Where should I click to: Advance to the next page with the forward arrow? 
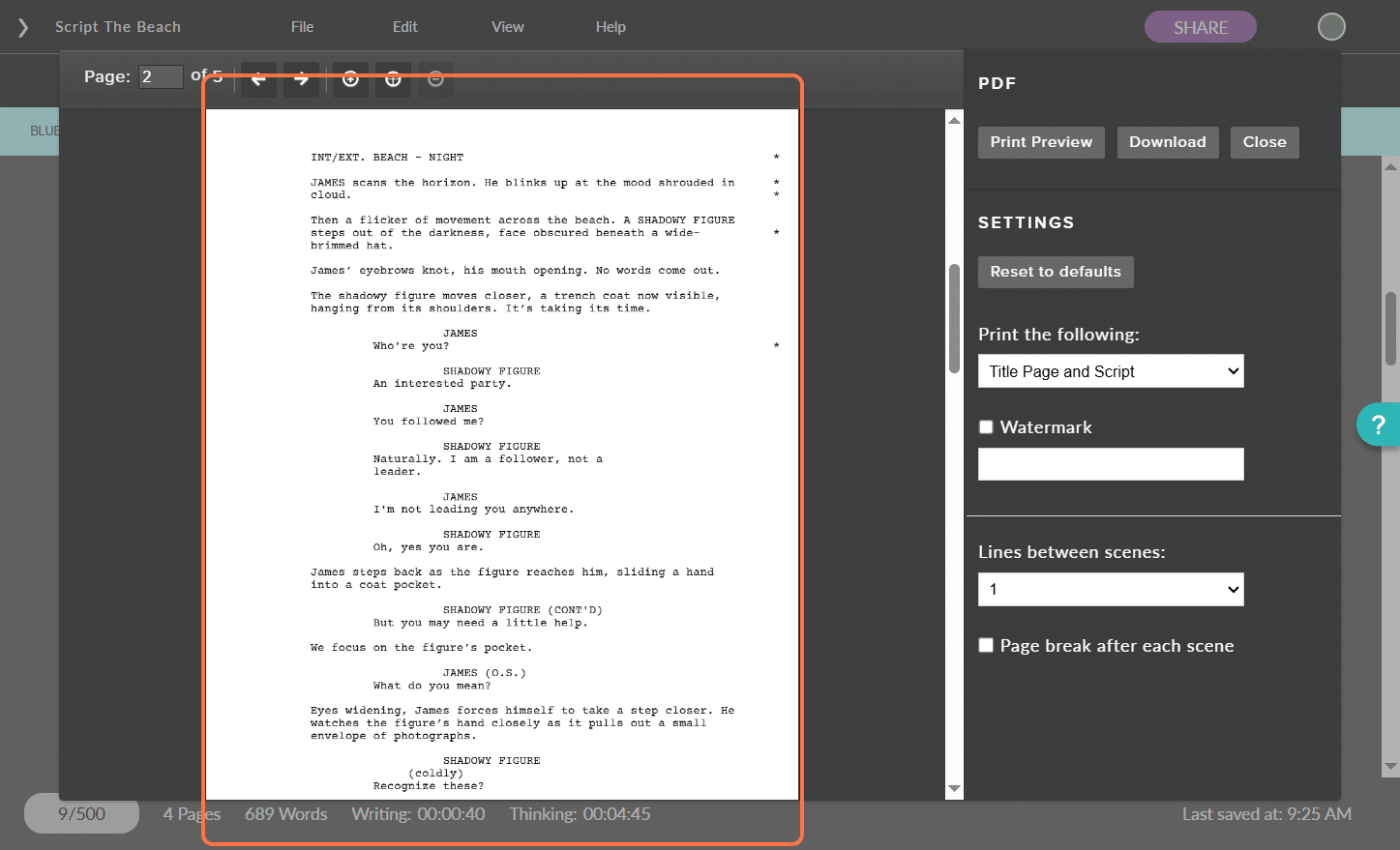pos(301,78)
